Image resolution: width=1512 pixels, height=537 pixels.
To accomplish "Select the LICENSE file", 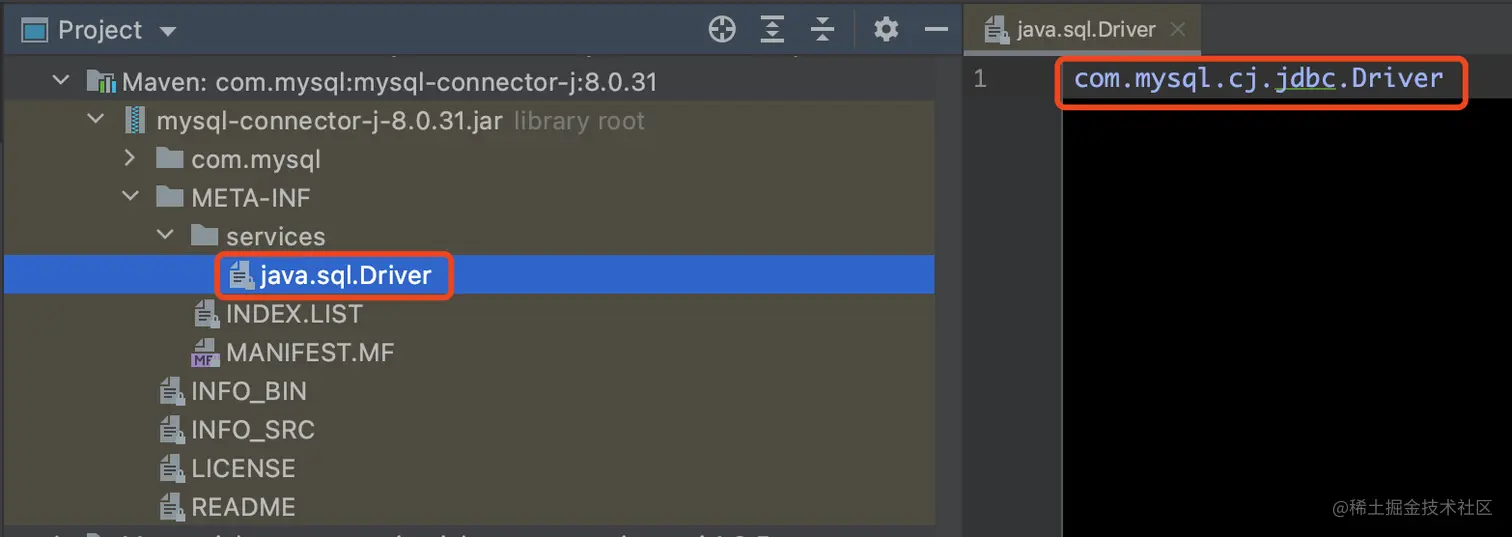I will tap(243, 469).
